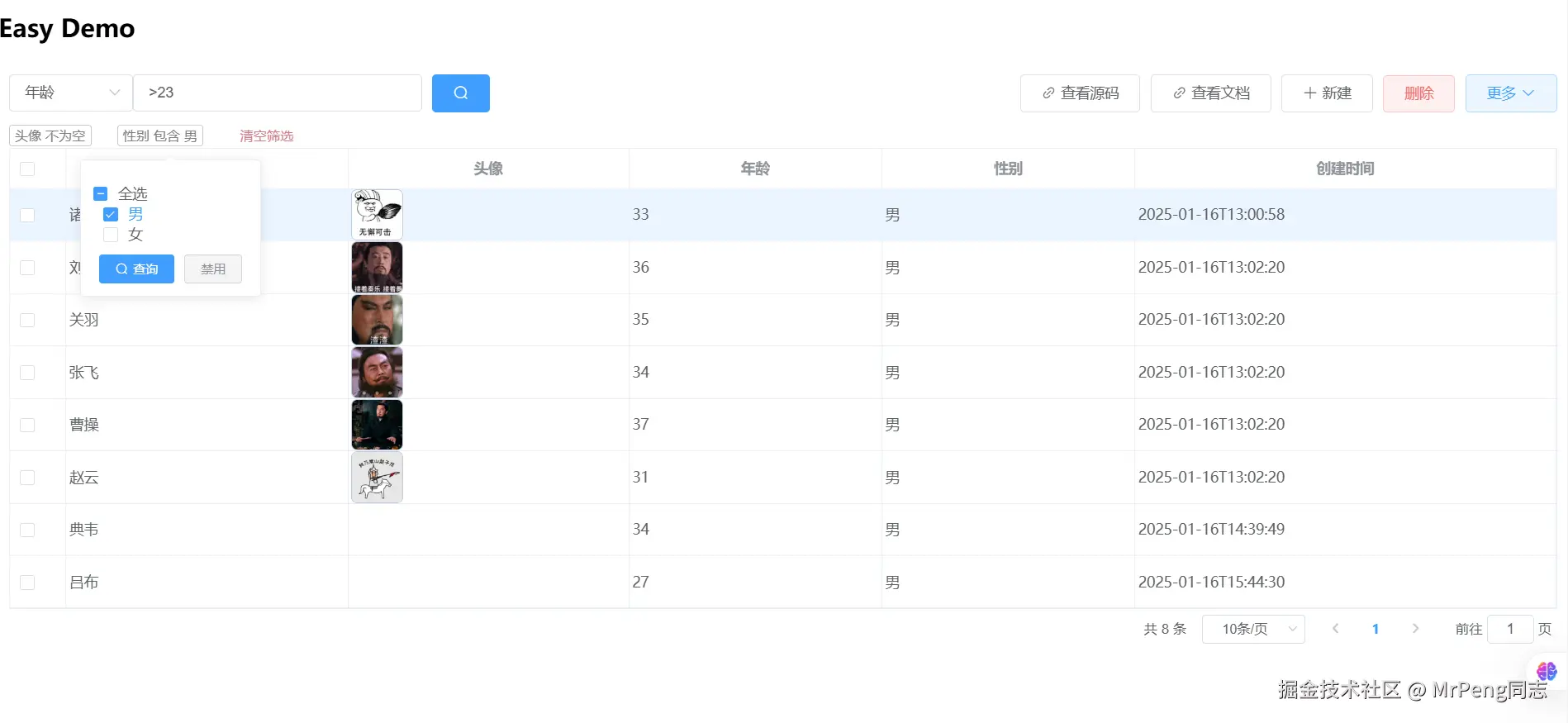Open 张飞's avatar thumbnail
1568x723 pixels.
(x=377, y=372)
